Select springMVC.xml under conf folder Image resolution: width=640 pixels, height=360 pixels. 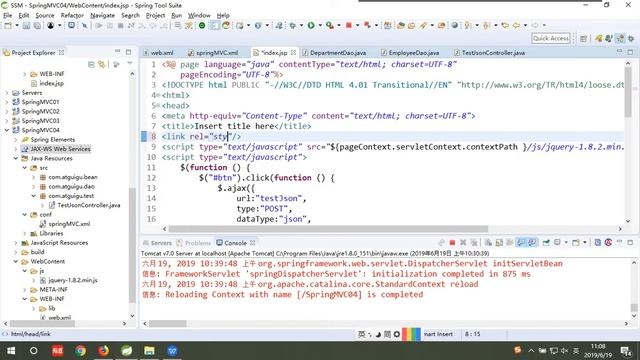69,224
